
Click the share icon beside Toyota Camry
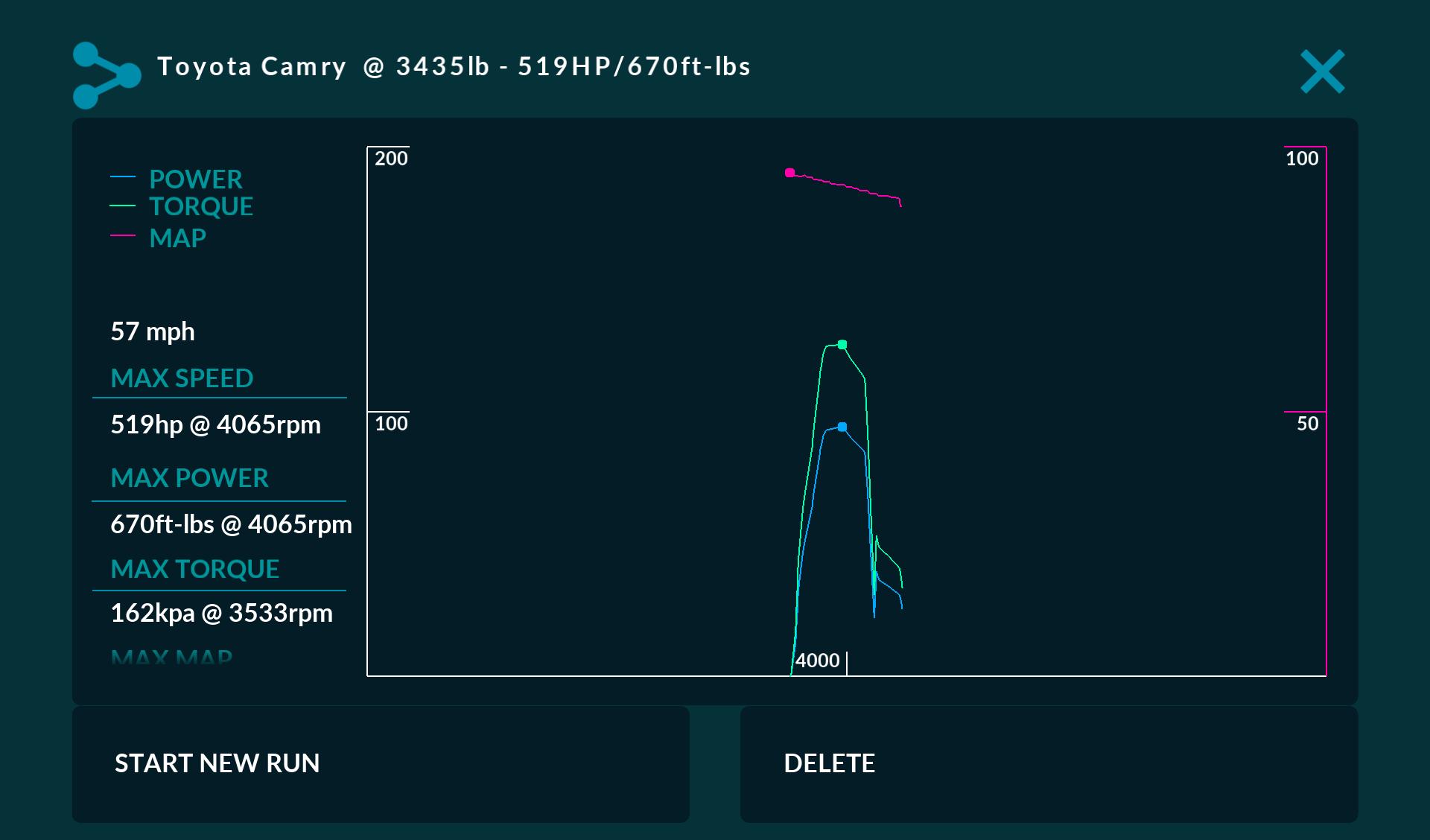pos(107,75)
